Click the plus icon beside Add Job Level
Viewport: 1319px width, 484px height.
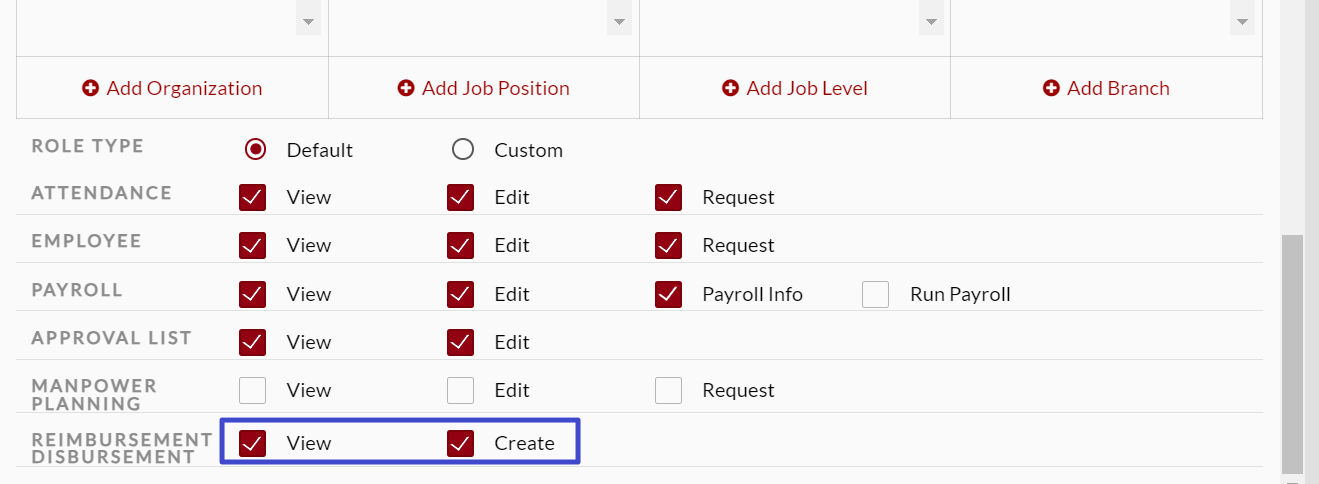point(730,89)
